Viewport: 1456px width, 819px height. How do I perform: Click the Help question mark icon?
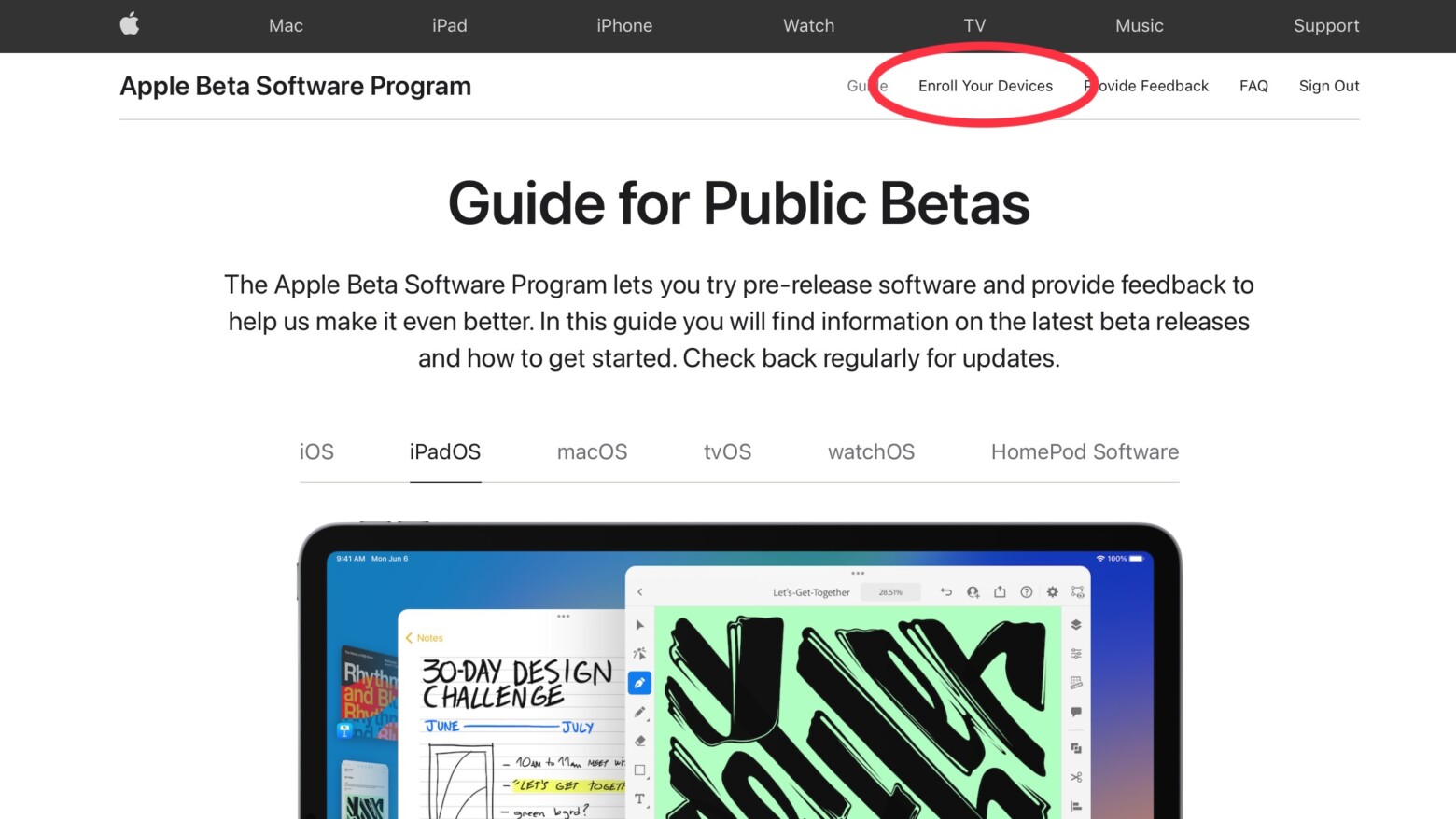1026,591
